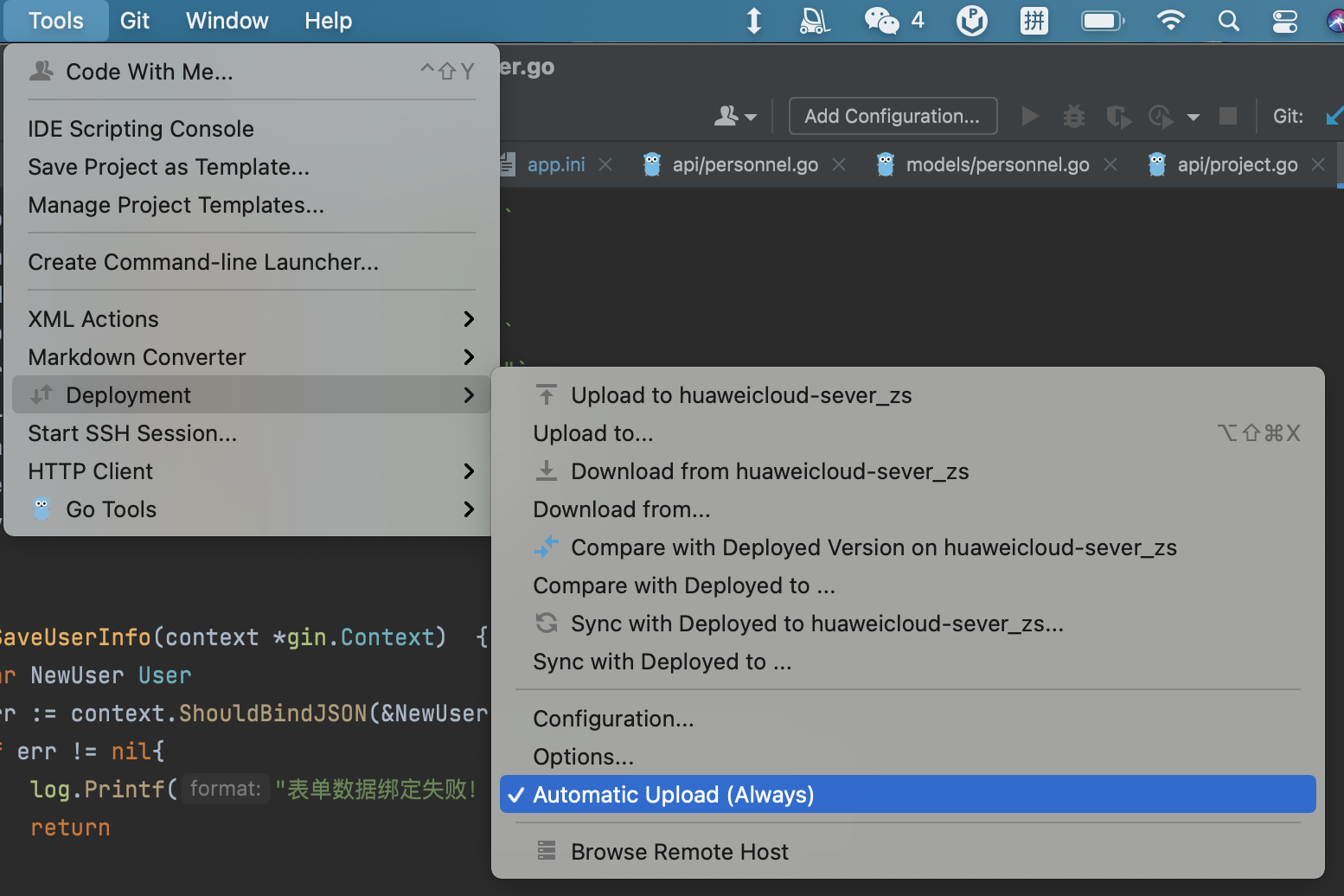This screenshot has width=1344, height=896.
Task: Close the api/project.go tab
Action: point(1318,164)
